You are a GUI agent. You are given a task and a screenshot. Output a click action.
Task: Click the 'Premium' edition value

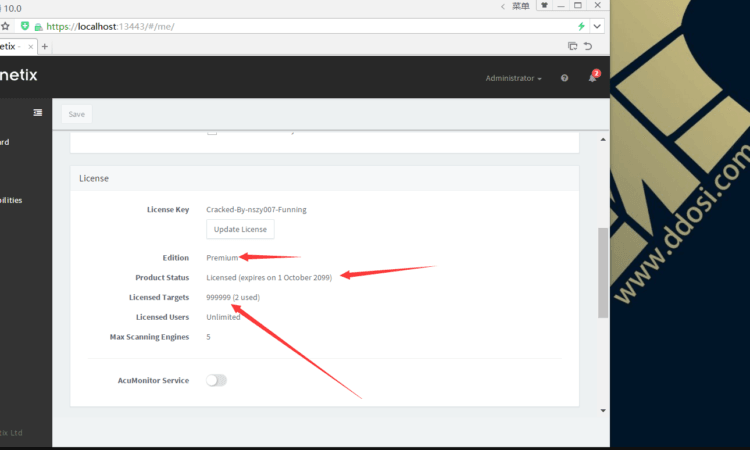tap(222, 258)
